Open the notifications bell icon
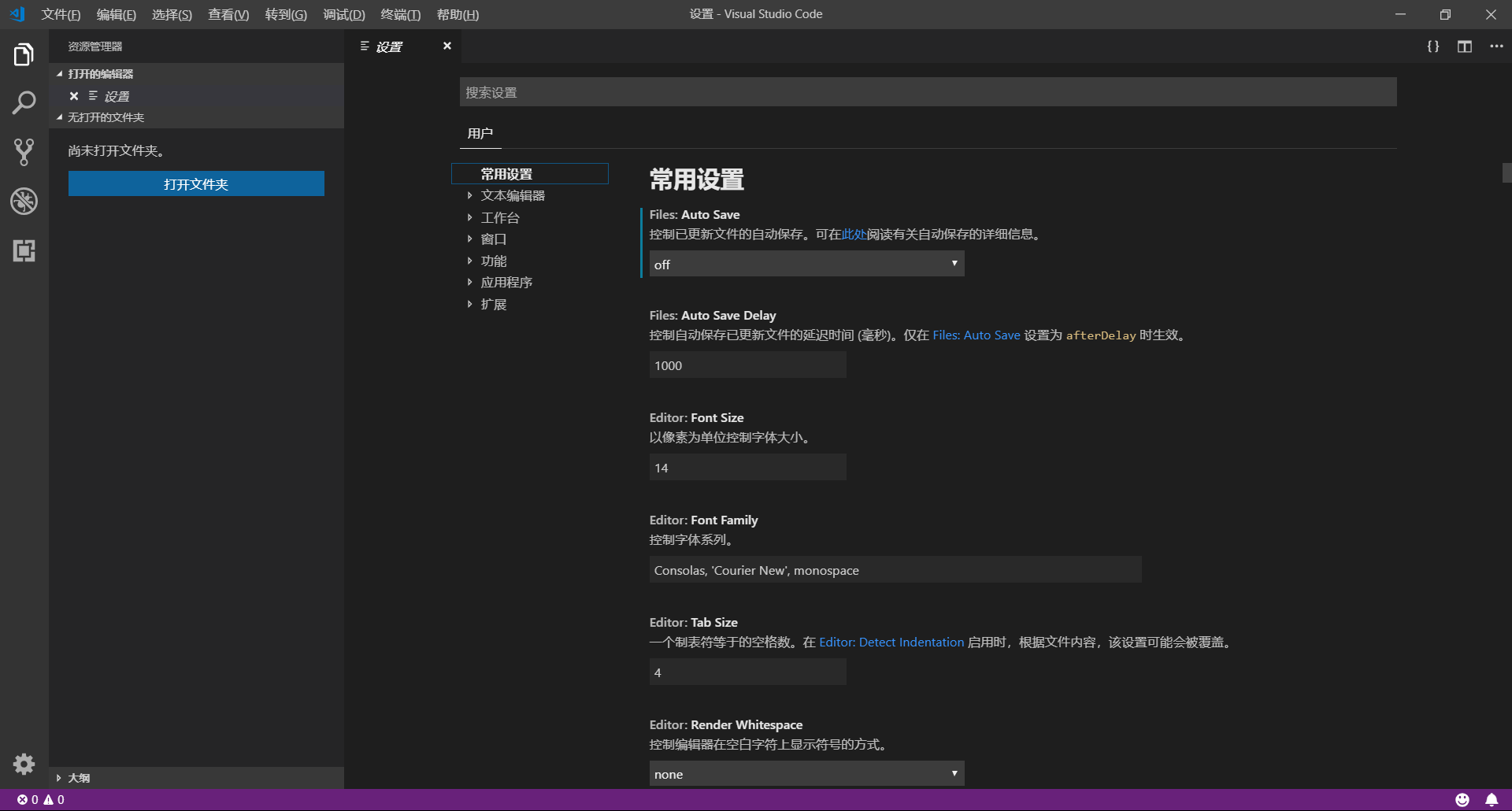The image size is (1512, 811). [1492, 799]
